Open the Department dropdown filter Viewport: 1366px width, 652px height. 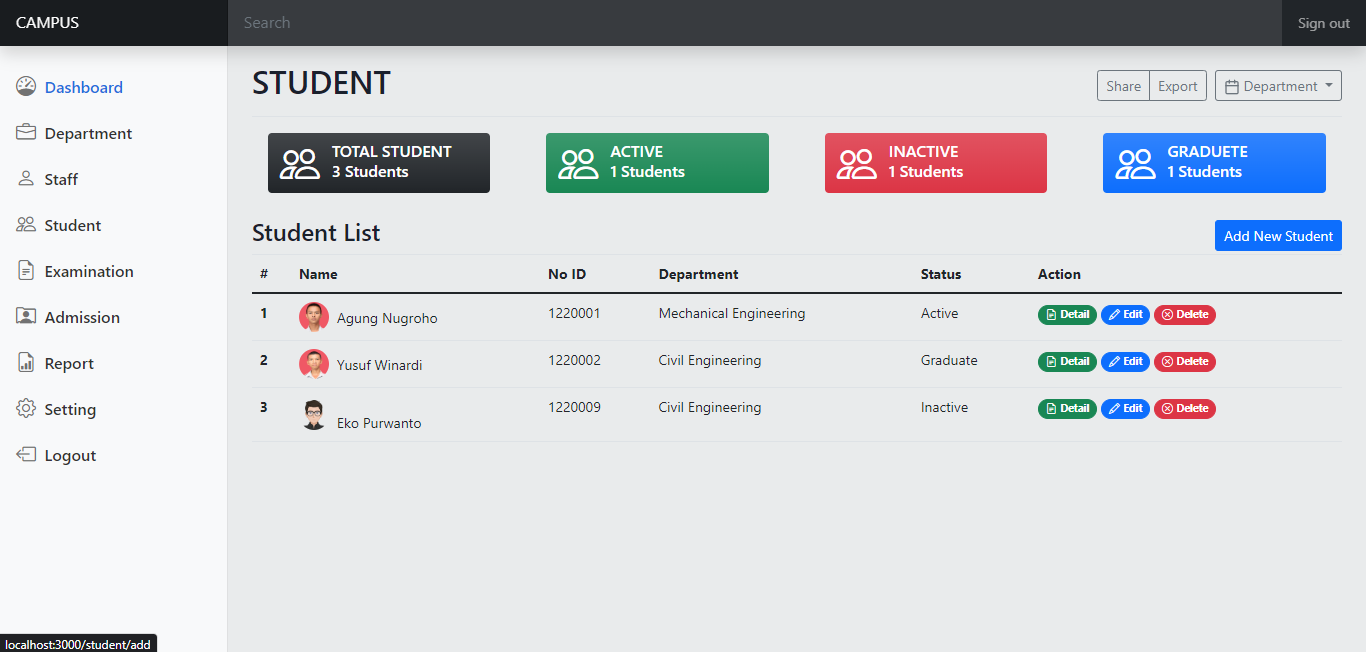point(1278,86)
